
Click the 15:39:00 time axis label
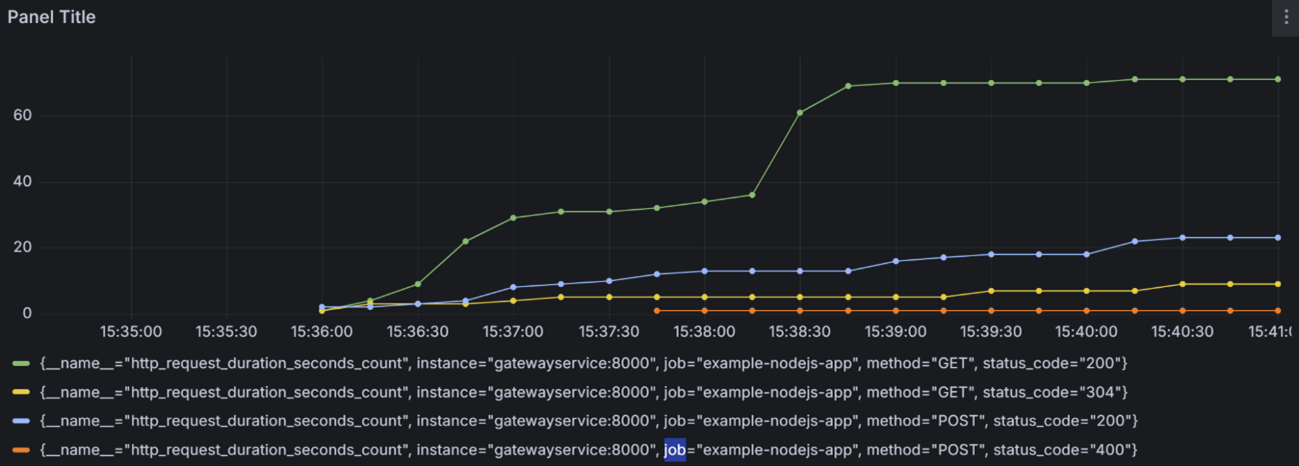(895, 331)
